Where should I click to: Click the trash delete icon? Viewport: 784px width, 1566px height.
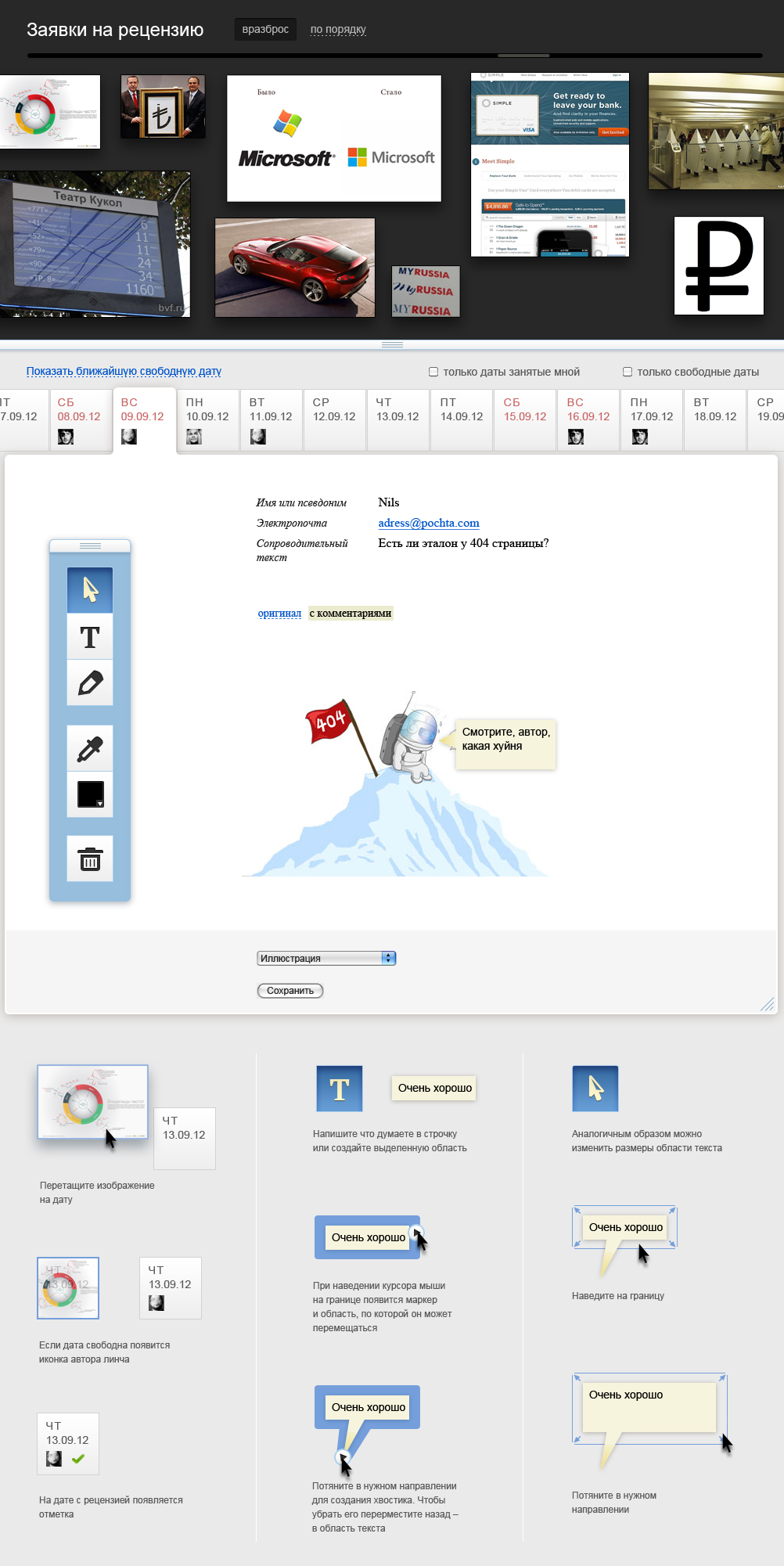[x=90, y=859]
